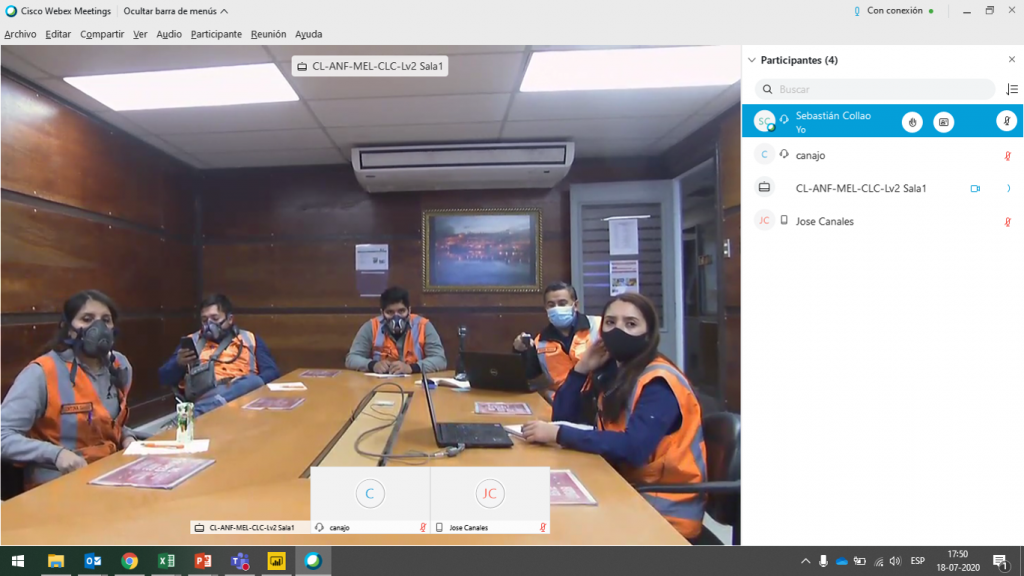The width and height of the screenshot is (1024, 576).
Task: Close the Participantes panel with the X
Action: pos(1011,60)
